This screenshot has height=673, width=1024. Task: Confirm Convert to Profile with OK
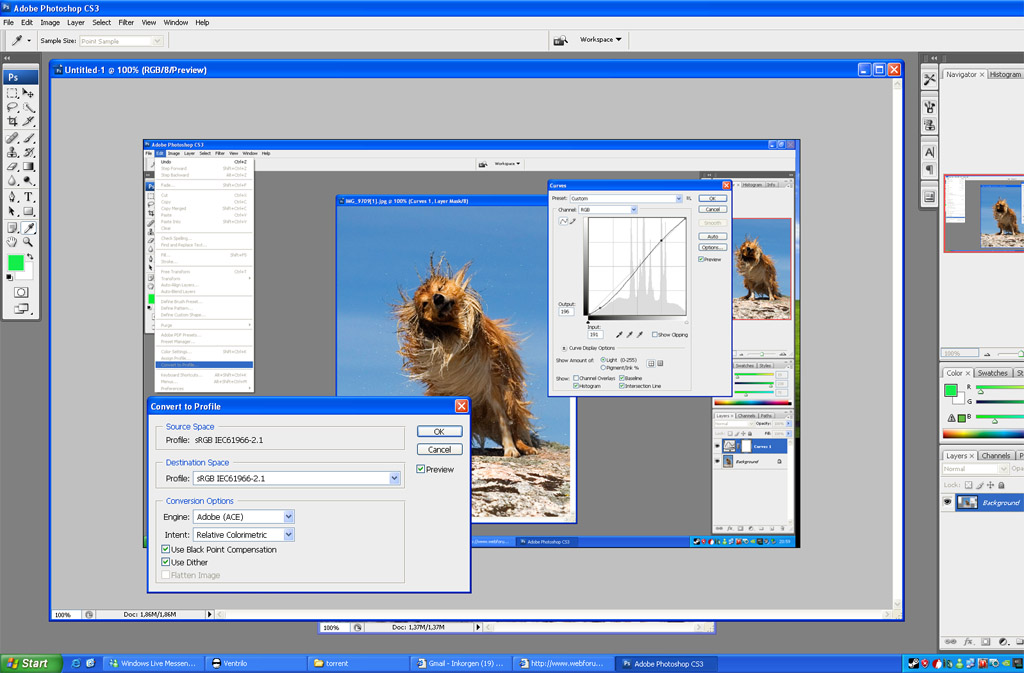pyautogui.click(x=440, y=431)
